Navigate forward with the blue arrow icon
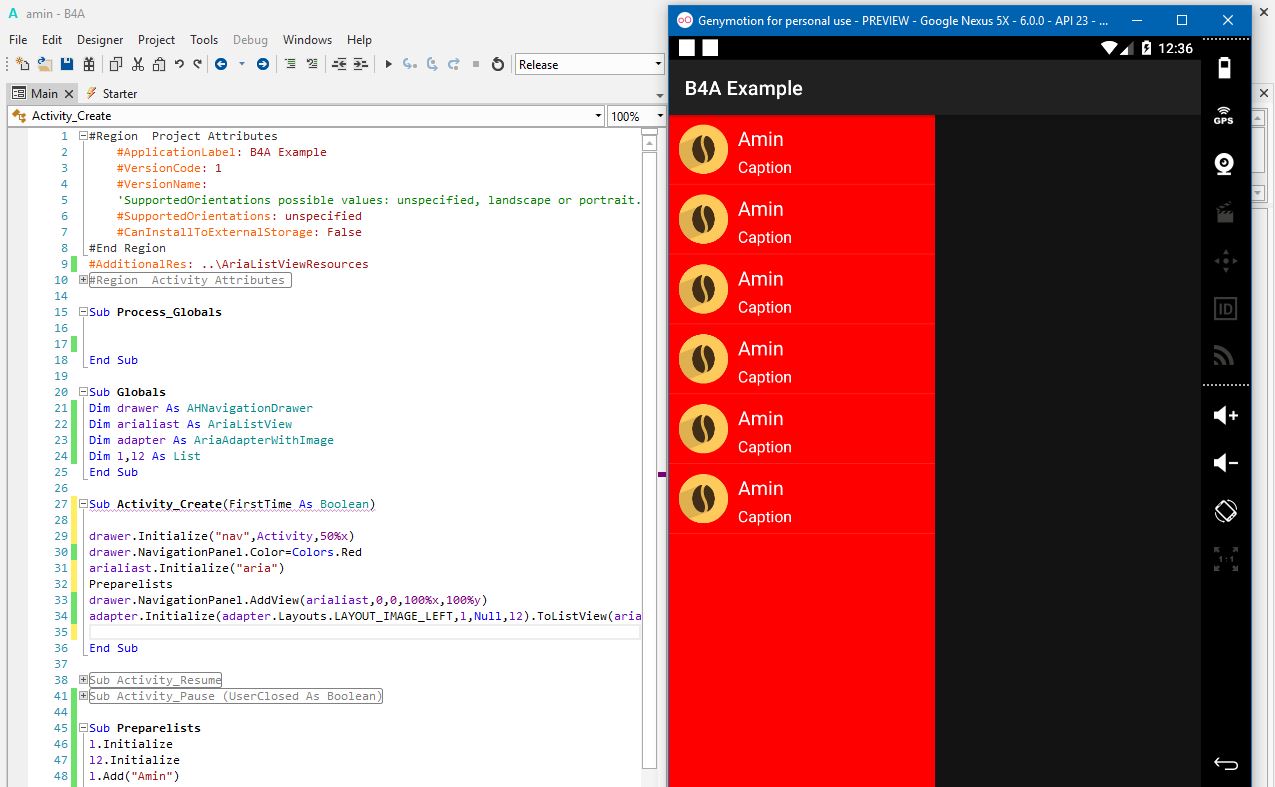The image size is (1275, 787). pos(263,64)
